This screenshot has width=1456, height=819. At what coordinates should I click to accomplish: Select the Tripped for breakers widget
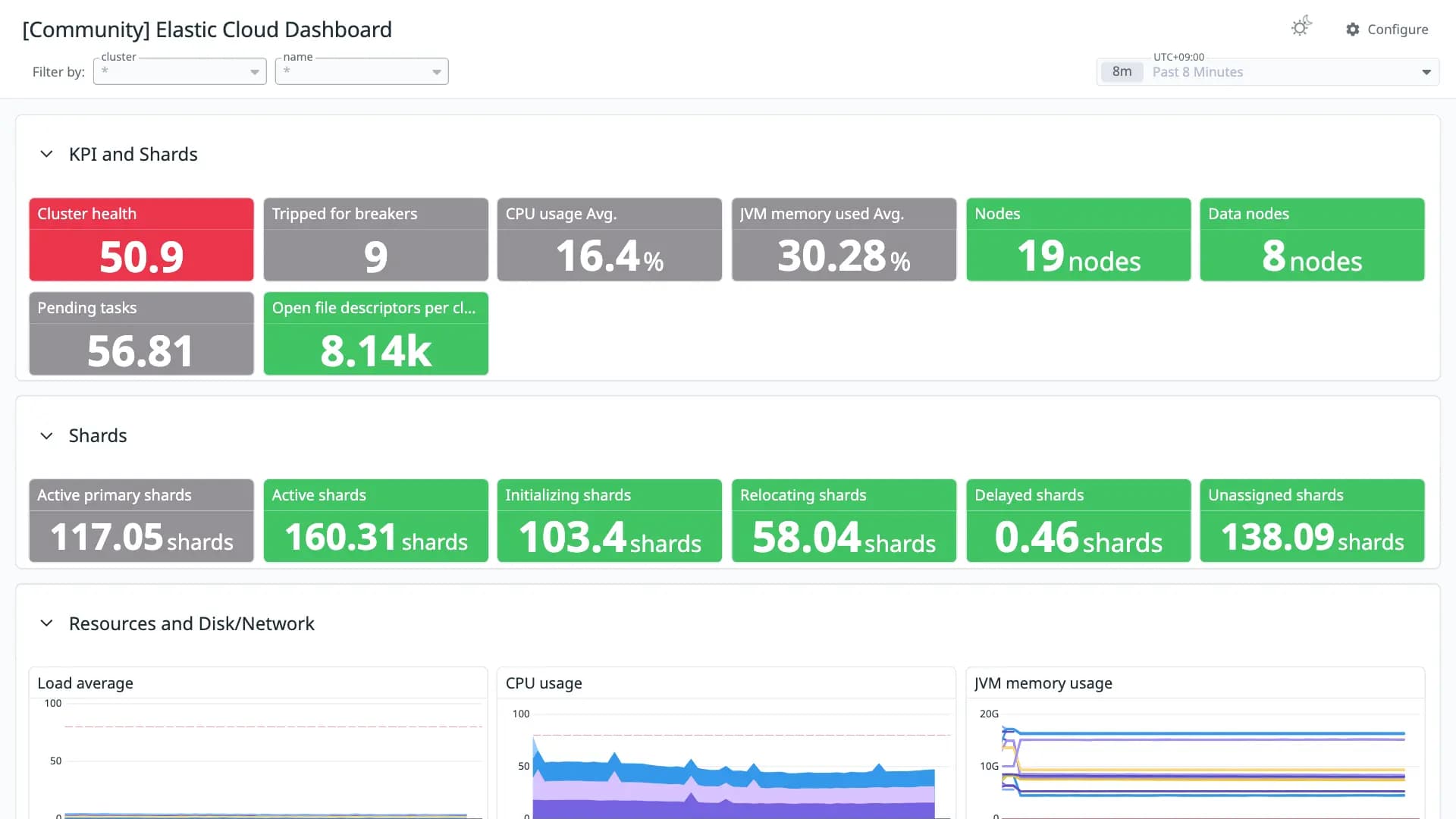tap(375, 240)
